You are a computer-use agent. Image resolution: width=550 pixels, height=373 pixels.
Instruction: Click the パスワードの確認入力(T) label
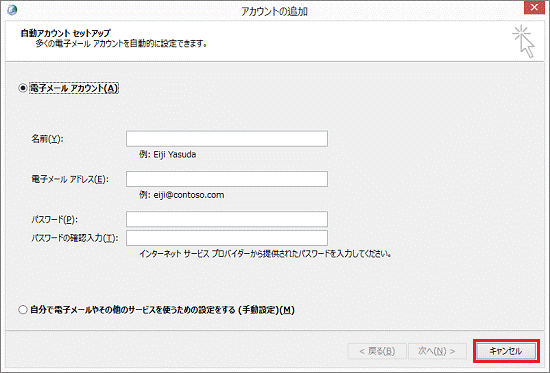(75, 238)
